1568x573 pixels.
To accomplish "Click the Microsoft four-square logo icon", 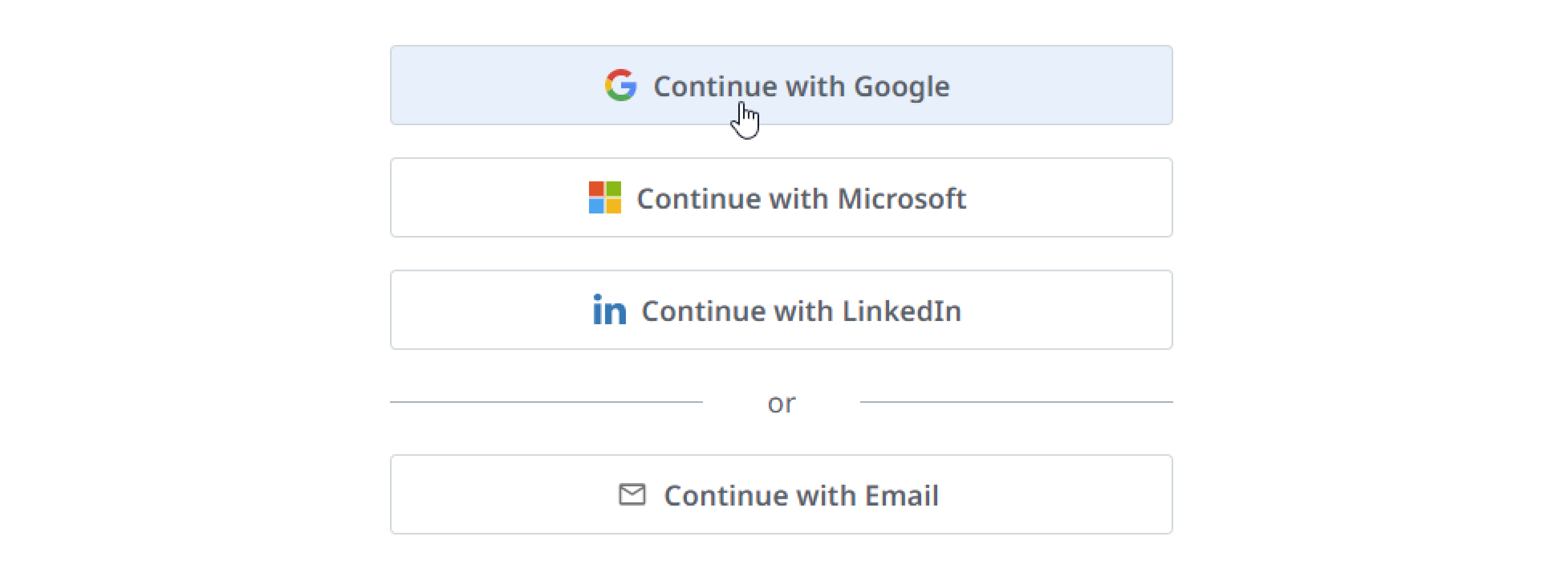I will [x=604, y=197].
